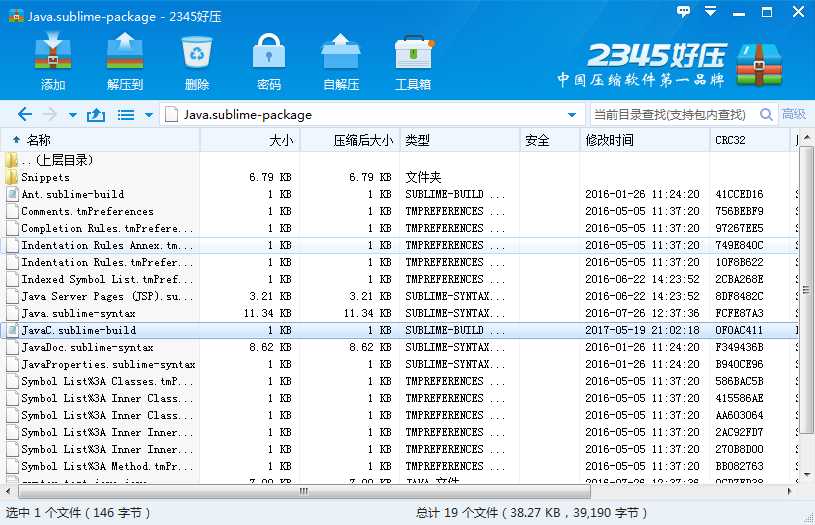This screenshot has height=525, width=815.
Task: Click the 解压到 (Extract to) icon
Action: 125,51
